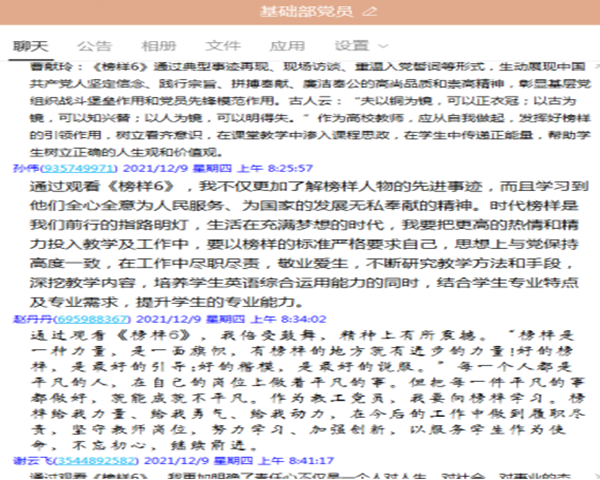Open the 应用 tab
The image size is (600, 480).
click(287, 46)
